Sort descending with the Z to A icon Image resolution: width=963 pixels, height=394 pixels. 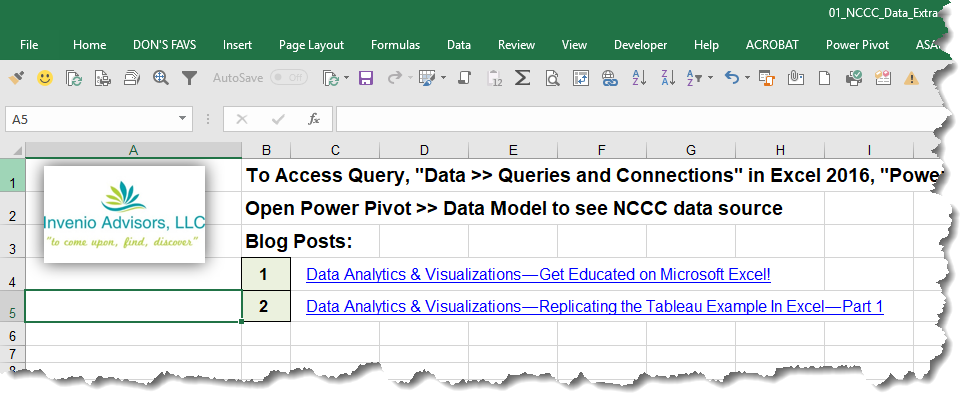(668, 78)
